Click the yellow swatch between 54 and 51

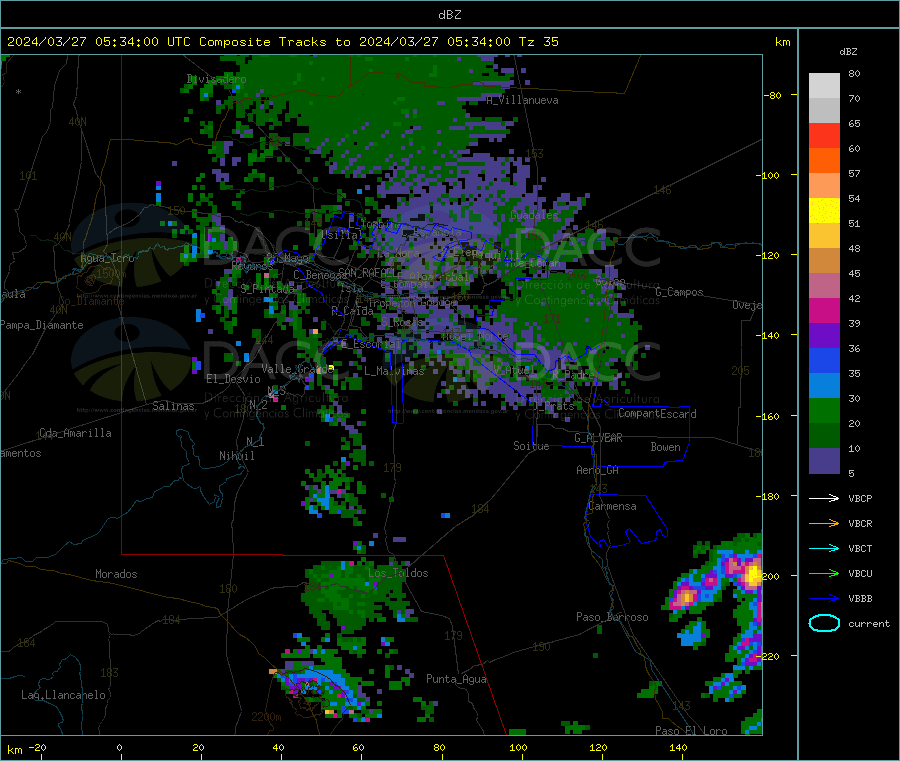[824, 211]
